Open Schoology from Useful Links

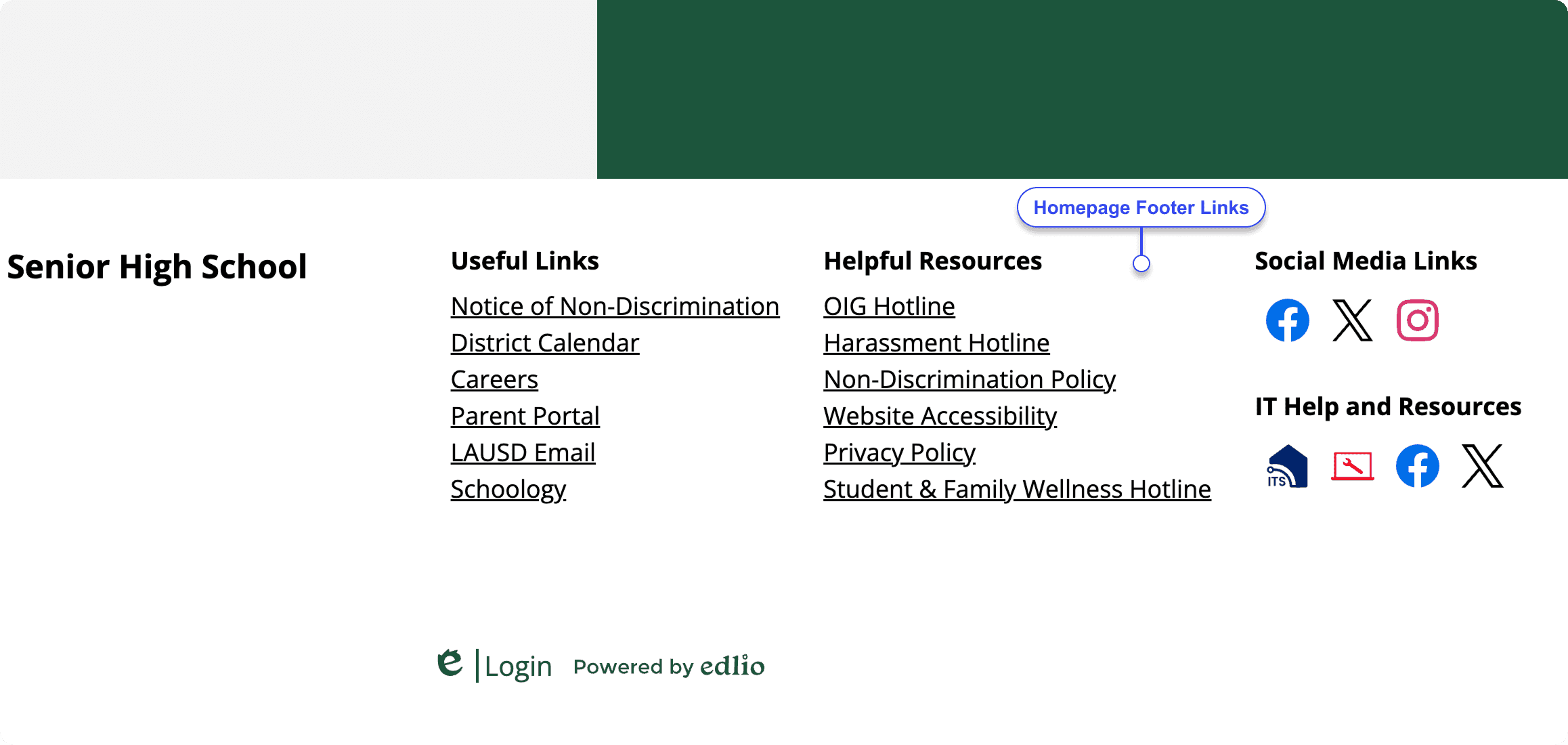[508, 489]
